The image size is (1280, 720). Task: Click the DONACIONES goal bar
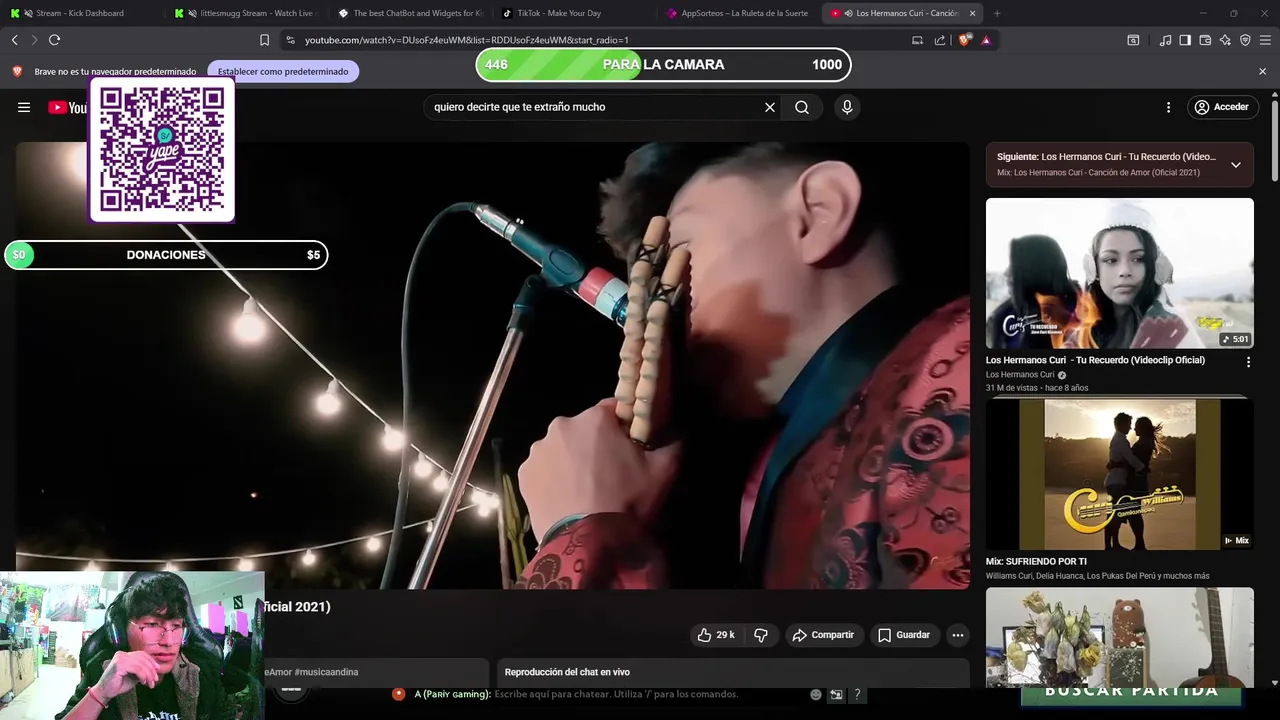pos(166,255)
